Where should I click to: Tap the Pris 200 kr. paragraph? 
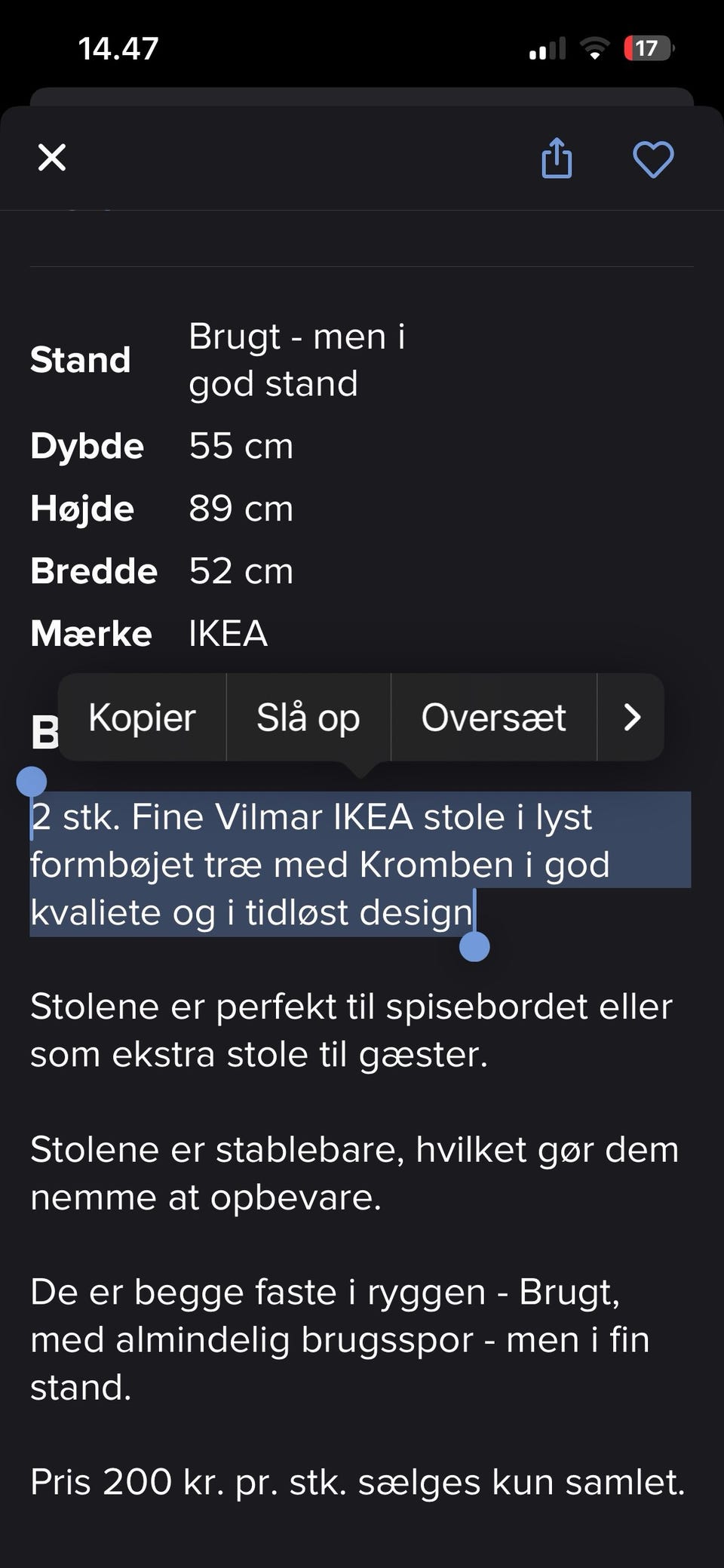[357, 1482]
